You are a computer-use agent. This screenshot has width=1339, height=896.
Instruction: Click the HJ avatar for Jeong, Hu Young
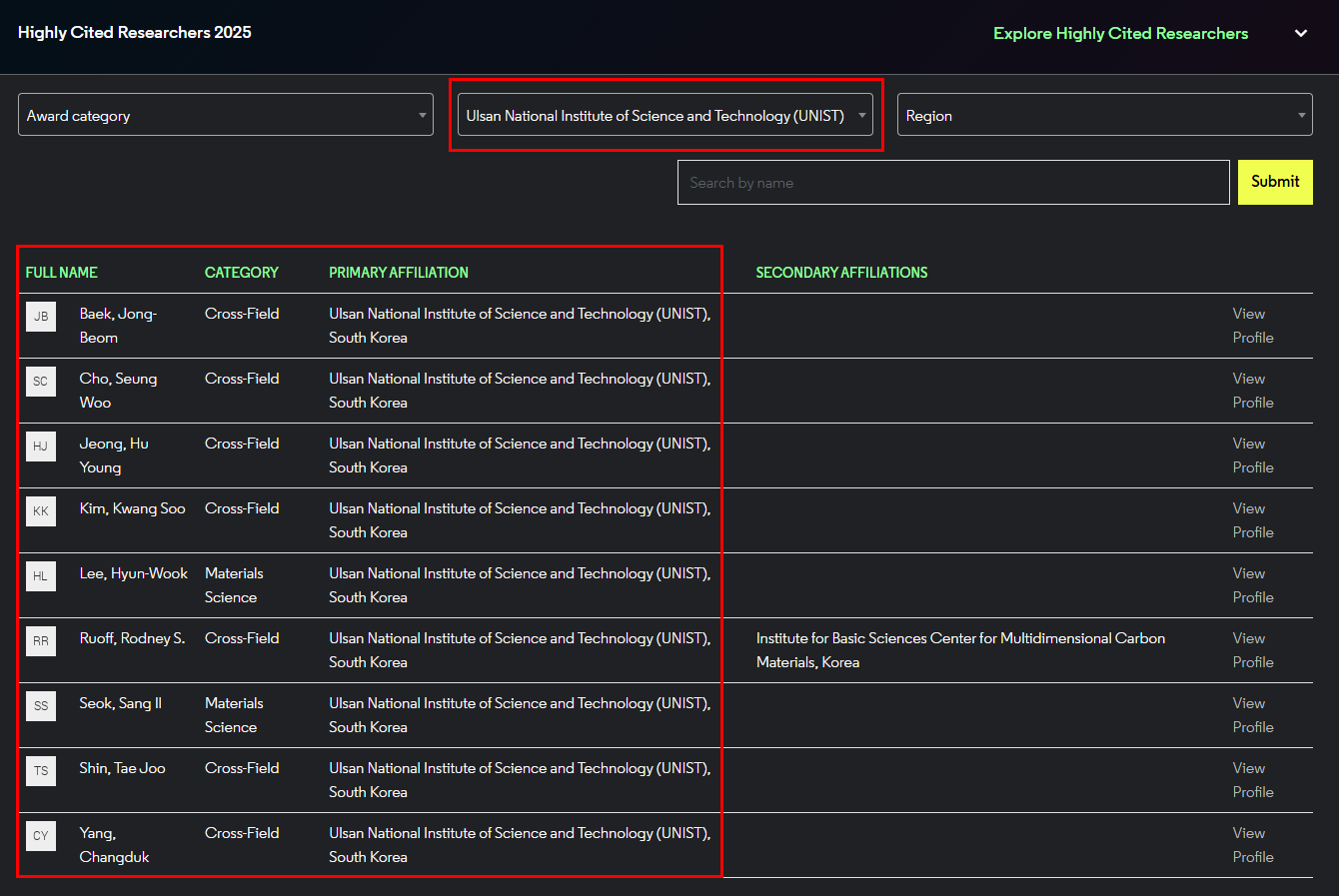point(41,447)
